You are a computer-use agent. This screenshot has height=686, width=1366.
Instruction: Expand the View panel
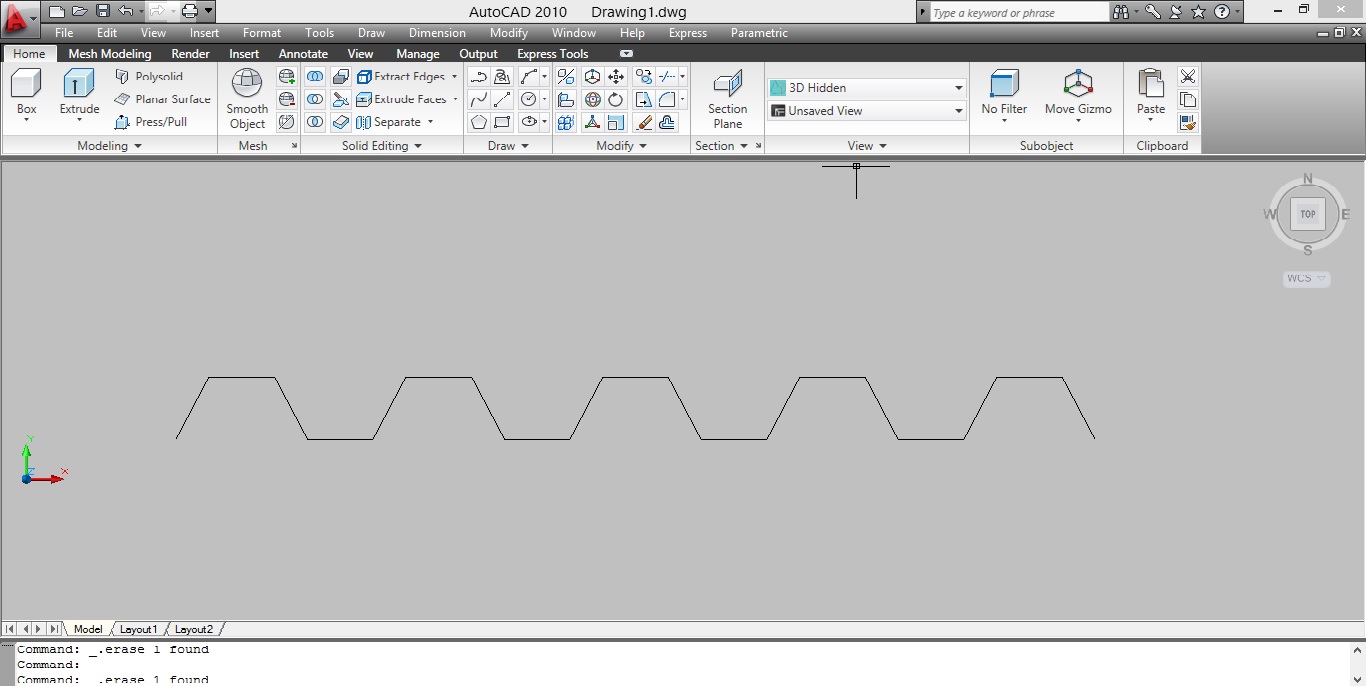pyautogui.click(x=866, y=146)
